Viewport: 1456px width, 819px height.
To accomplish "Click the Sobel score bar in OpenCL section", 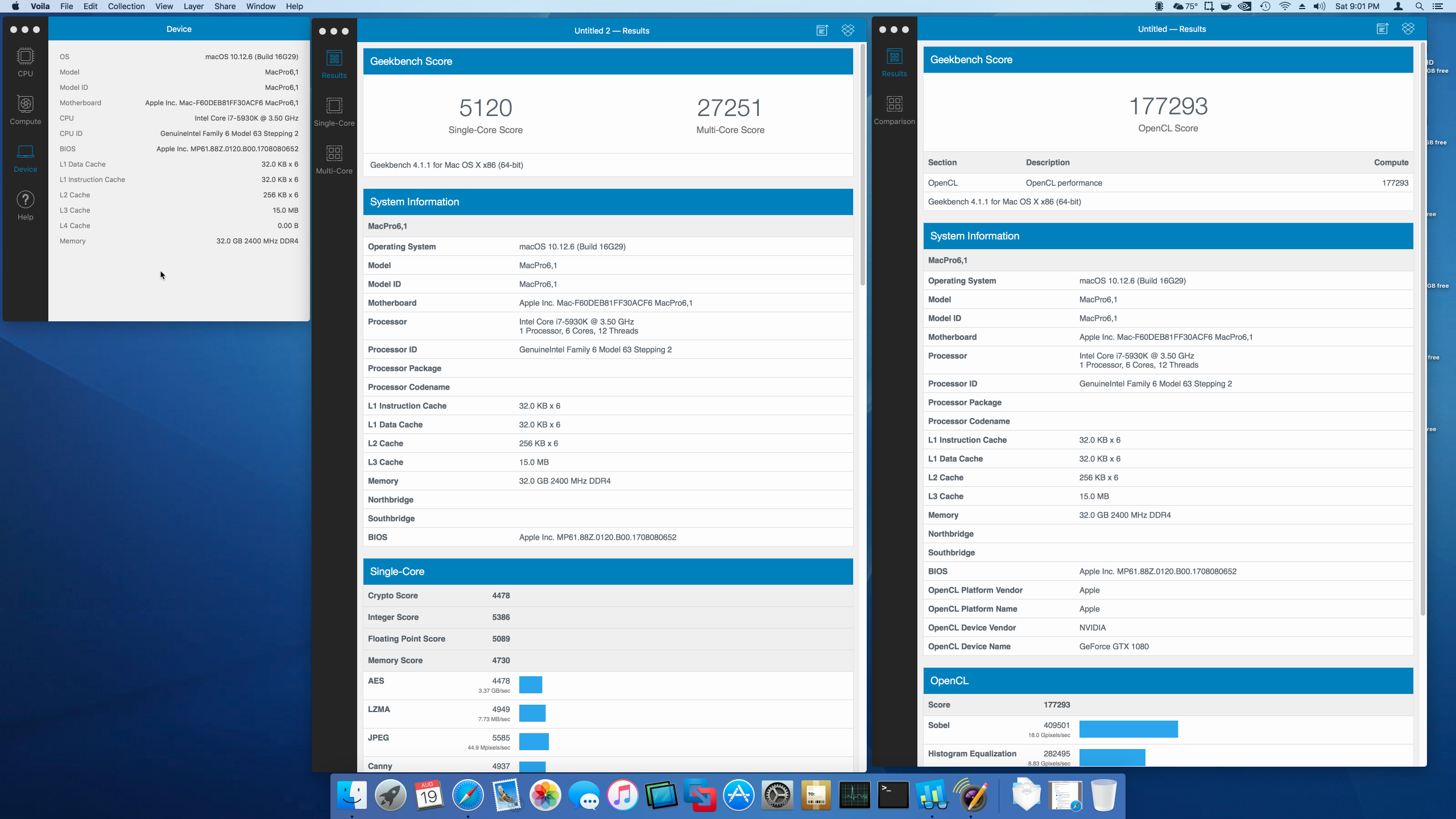I will (x=1129, y=729).
